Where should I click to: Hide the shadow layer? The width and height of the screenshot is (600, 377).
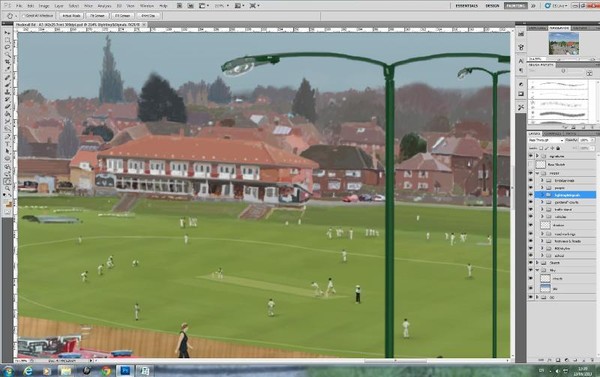click(x=531, y=225)
